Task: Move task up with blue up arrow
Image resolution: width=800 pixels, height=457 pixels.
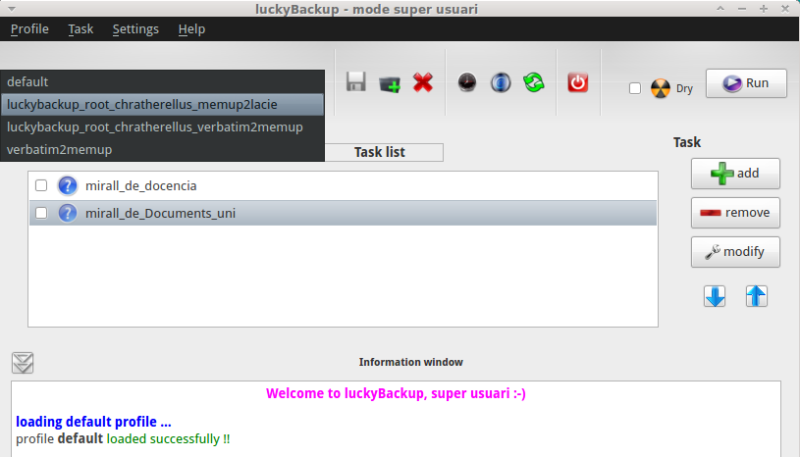Action: pos(757,296)
